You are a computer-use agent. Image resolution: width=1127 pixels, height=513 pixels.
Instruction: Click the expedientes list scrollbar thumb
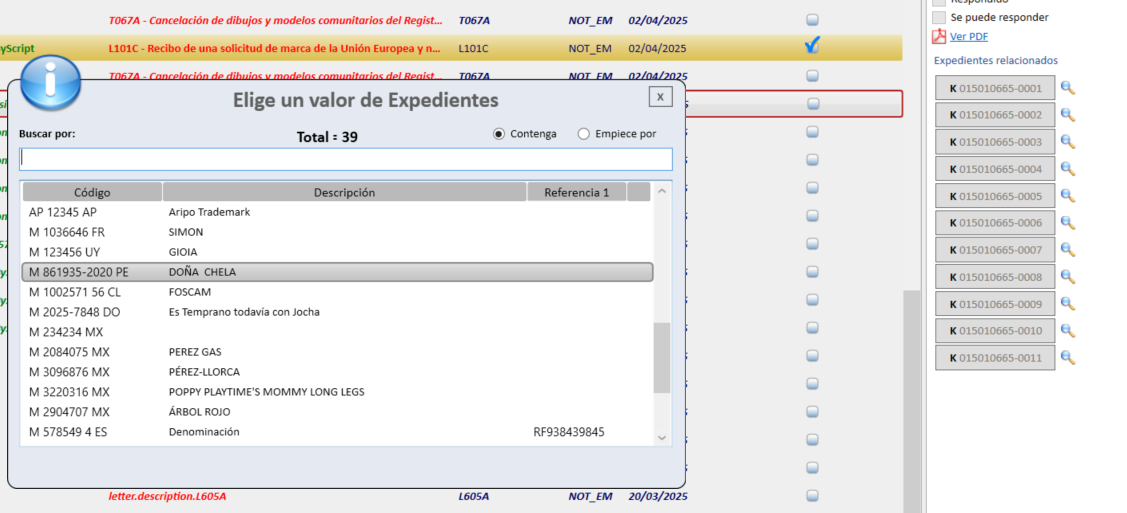(x=661, y=358)
